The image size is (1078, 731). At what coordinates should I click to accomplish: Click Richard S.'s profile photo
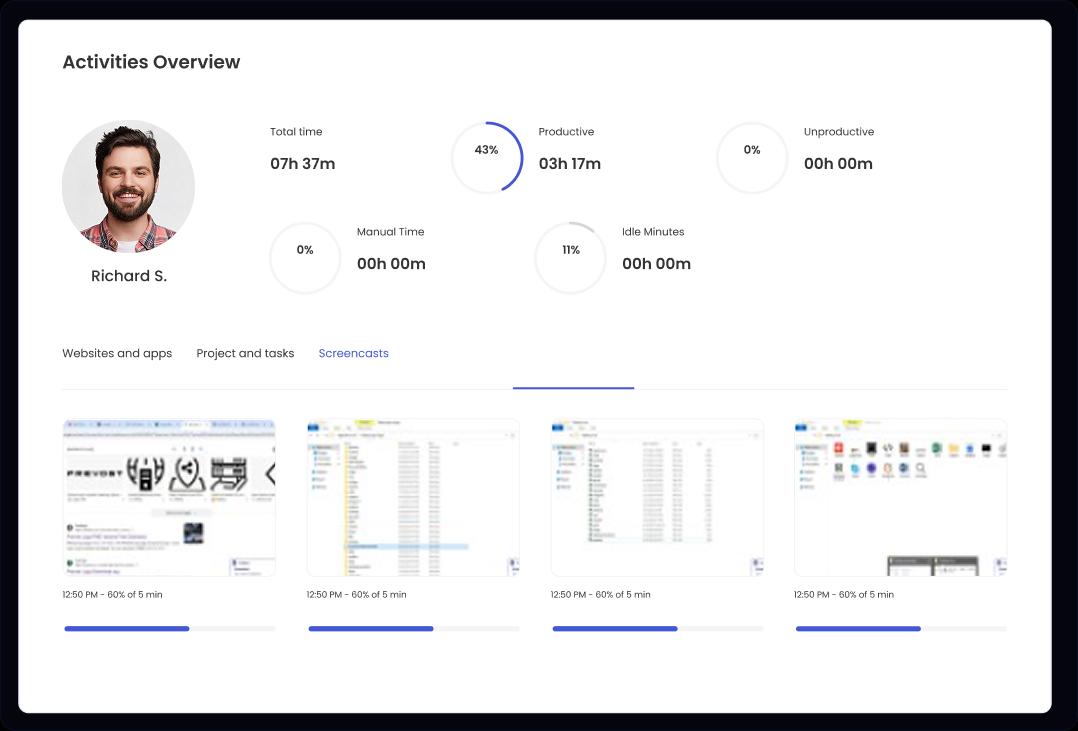(x=128, y=186)
